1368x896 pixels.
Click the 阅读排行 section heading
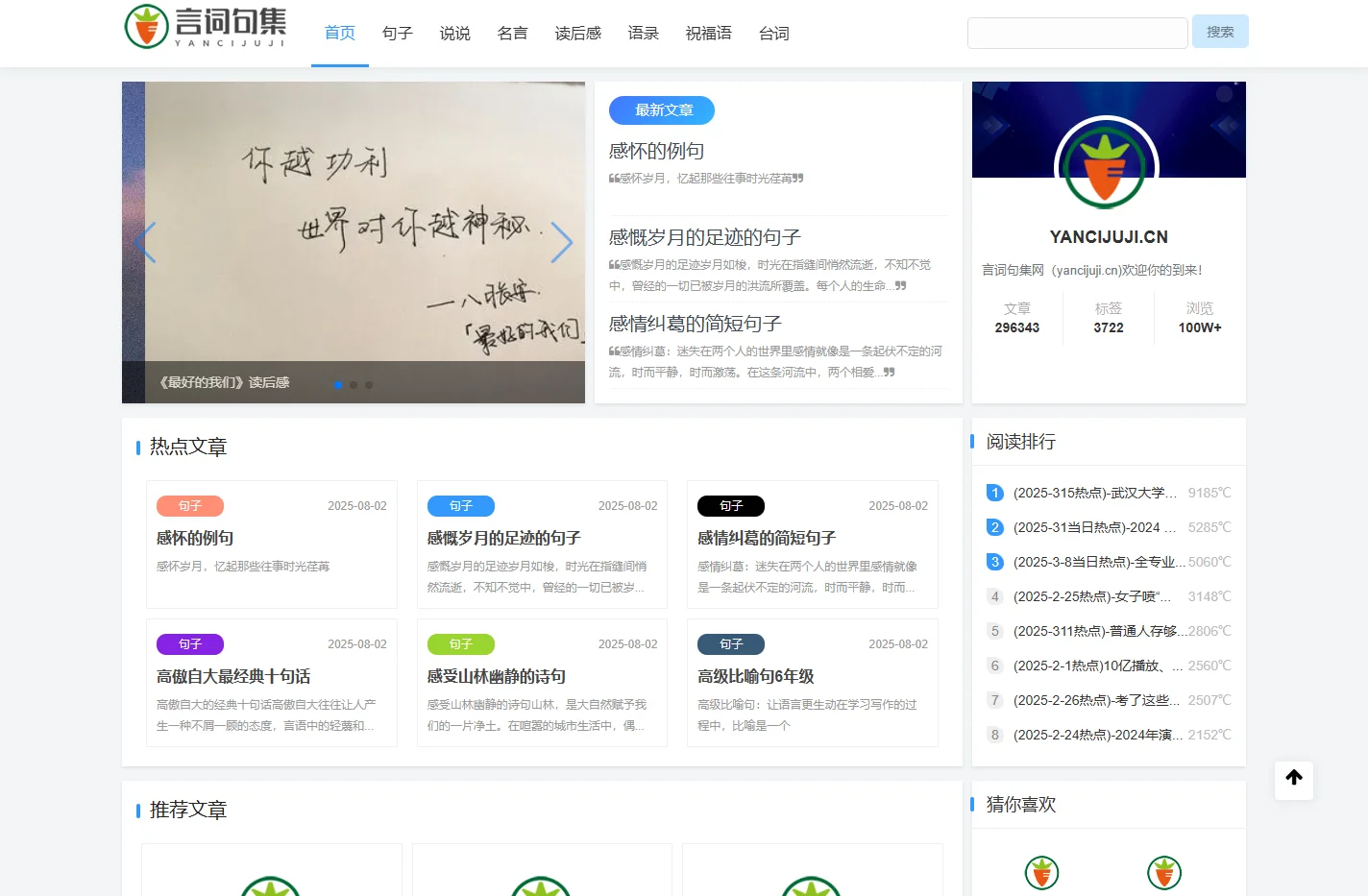1021,442
